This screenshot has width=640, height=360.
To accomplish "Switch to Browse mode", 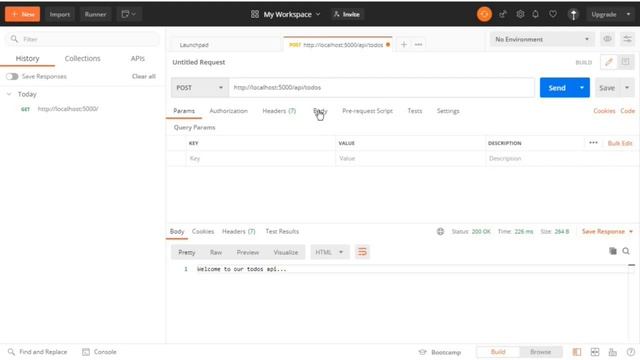I will click(540, 352).
